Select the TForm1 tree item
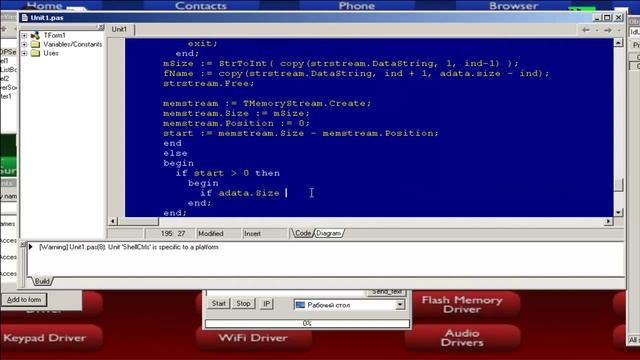The height and width of the screenshot is (360, 640). coord(54,36)
